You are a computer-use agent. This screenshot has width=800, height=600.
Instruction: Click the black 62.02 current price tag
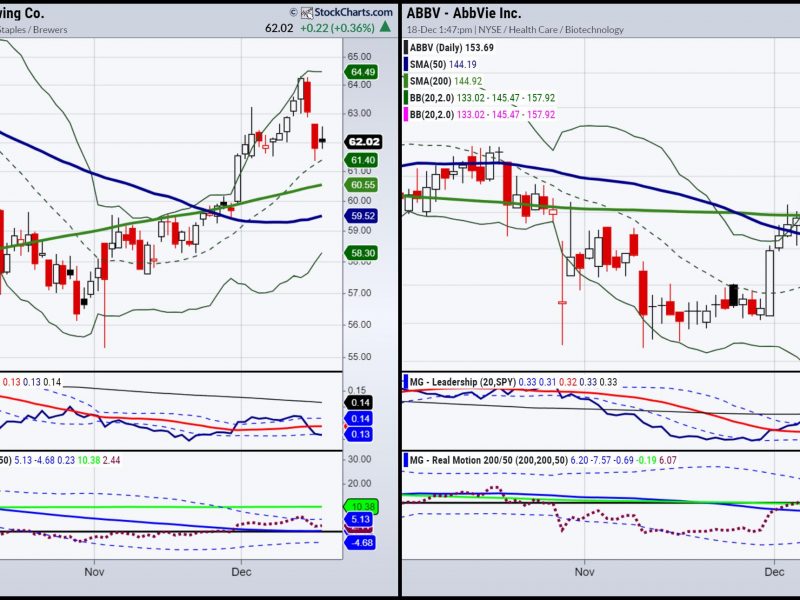coord(363,142)
